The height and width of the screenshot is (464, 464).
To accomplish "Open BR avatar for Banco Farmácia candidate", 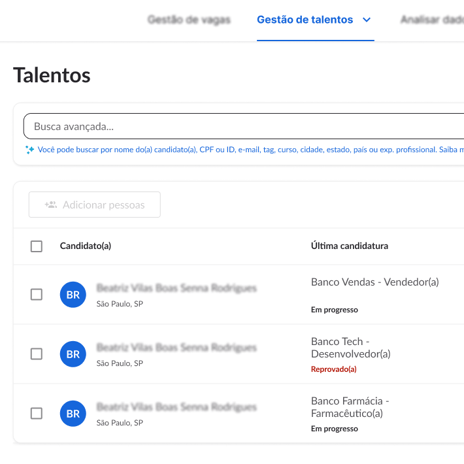I will [73, 413].
